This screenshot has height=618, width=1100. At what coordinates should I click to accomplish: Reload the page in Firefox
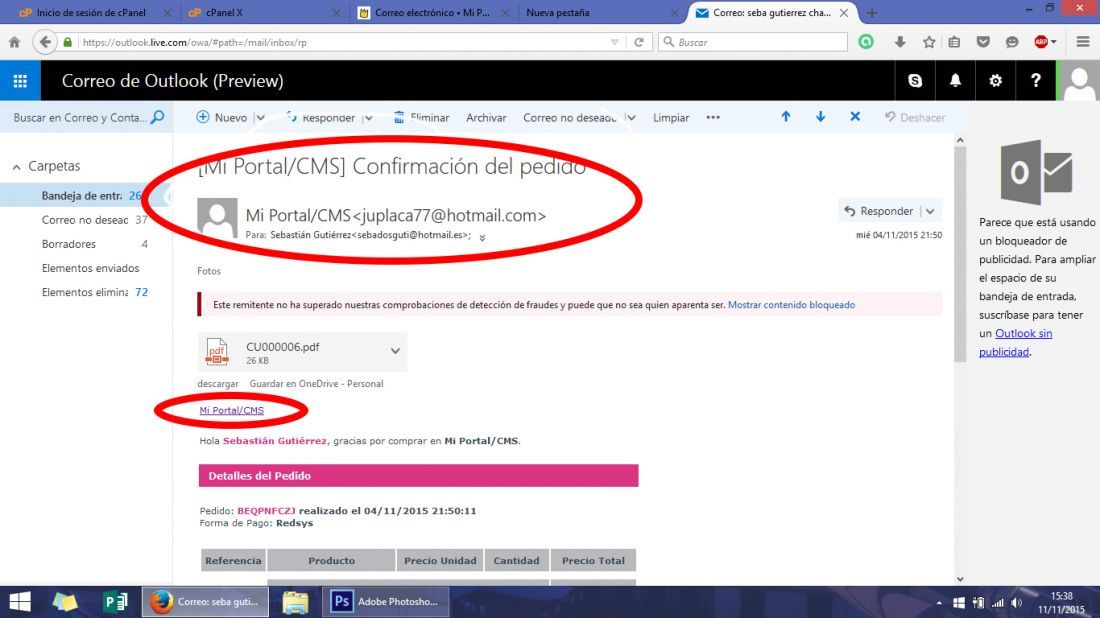coord(638,42)
